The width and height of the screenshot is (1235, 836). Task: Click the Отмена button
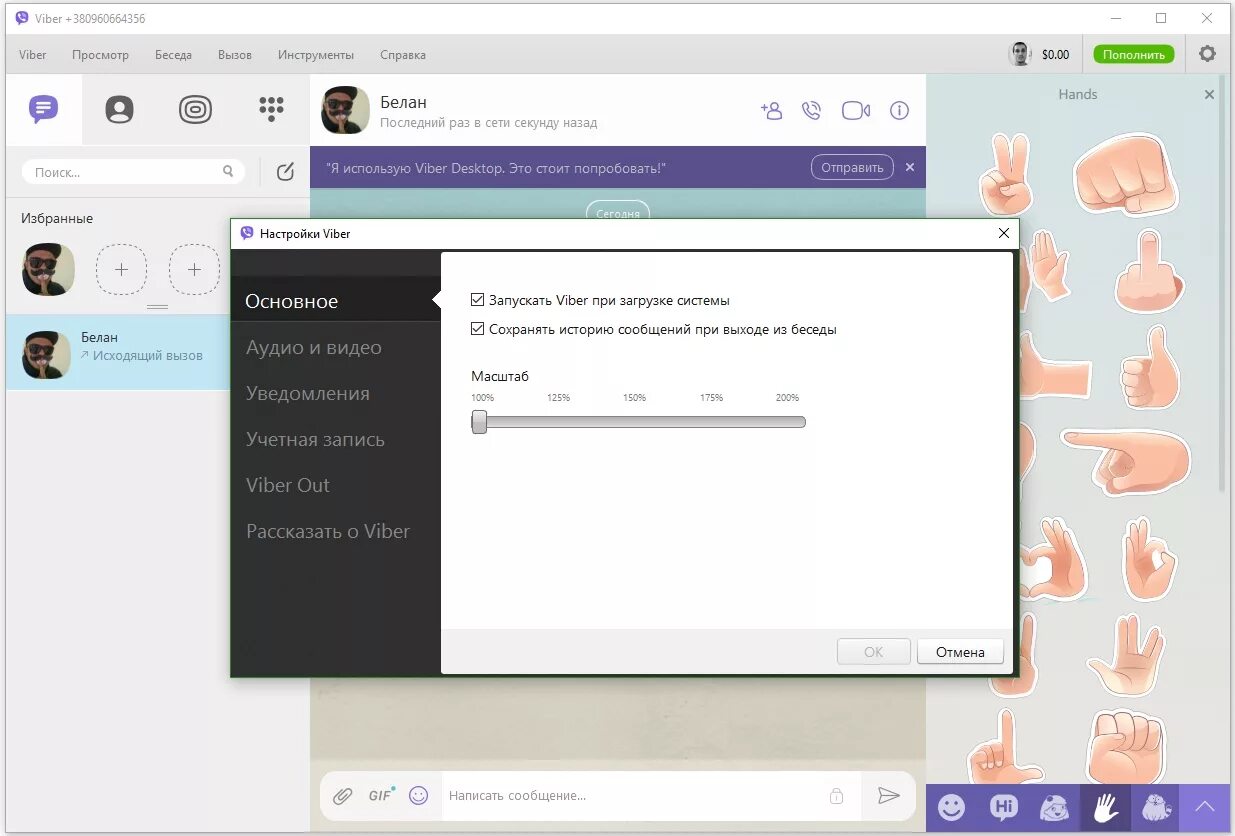point(960,652)
